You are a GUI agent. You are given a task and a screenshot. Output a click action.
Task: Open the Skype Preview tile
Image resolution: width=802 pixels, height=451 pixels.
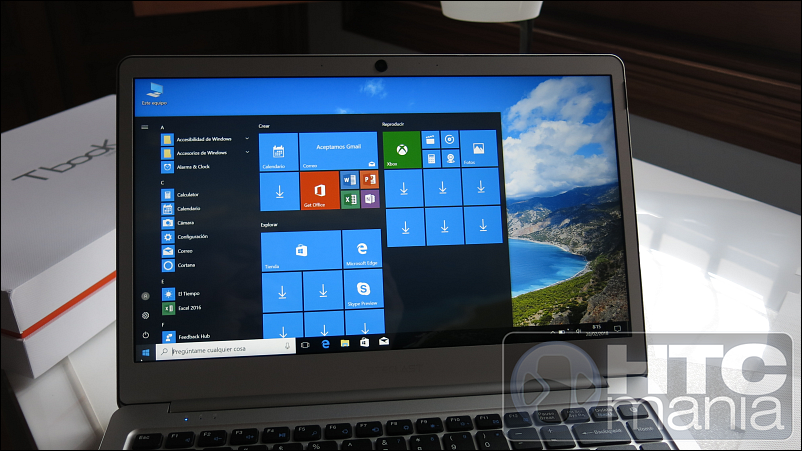364,289
